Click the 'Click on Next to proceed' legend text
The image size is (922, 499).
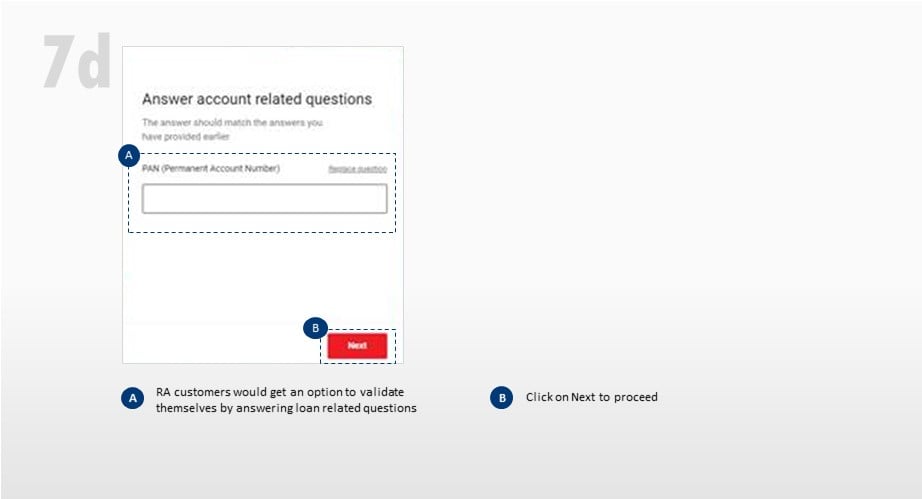coord(591,398)
